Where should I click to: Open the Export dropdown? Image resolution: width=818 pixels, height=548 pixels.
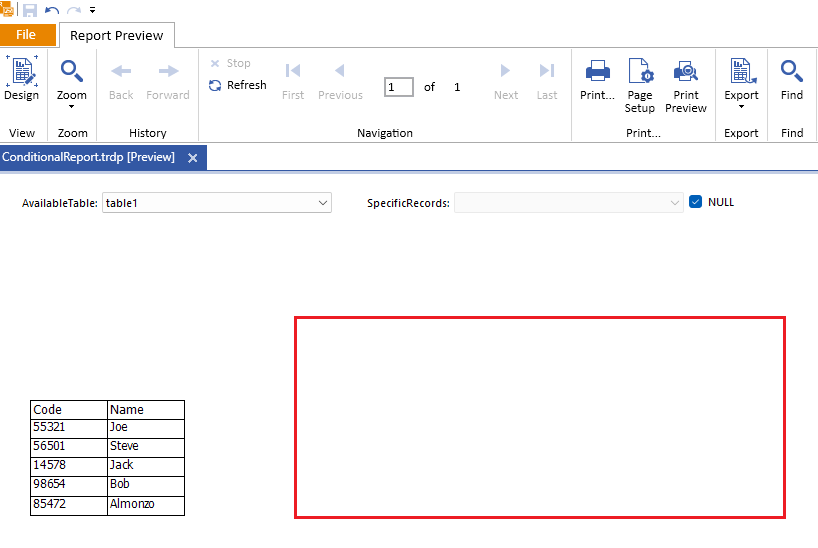[741, 82]
